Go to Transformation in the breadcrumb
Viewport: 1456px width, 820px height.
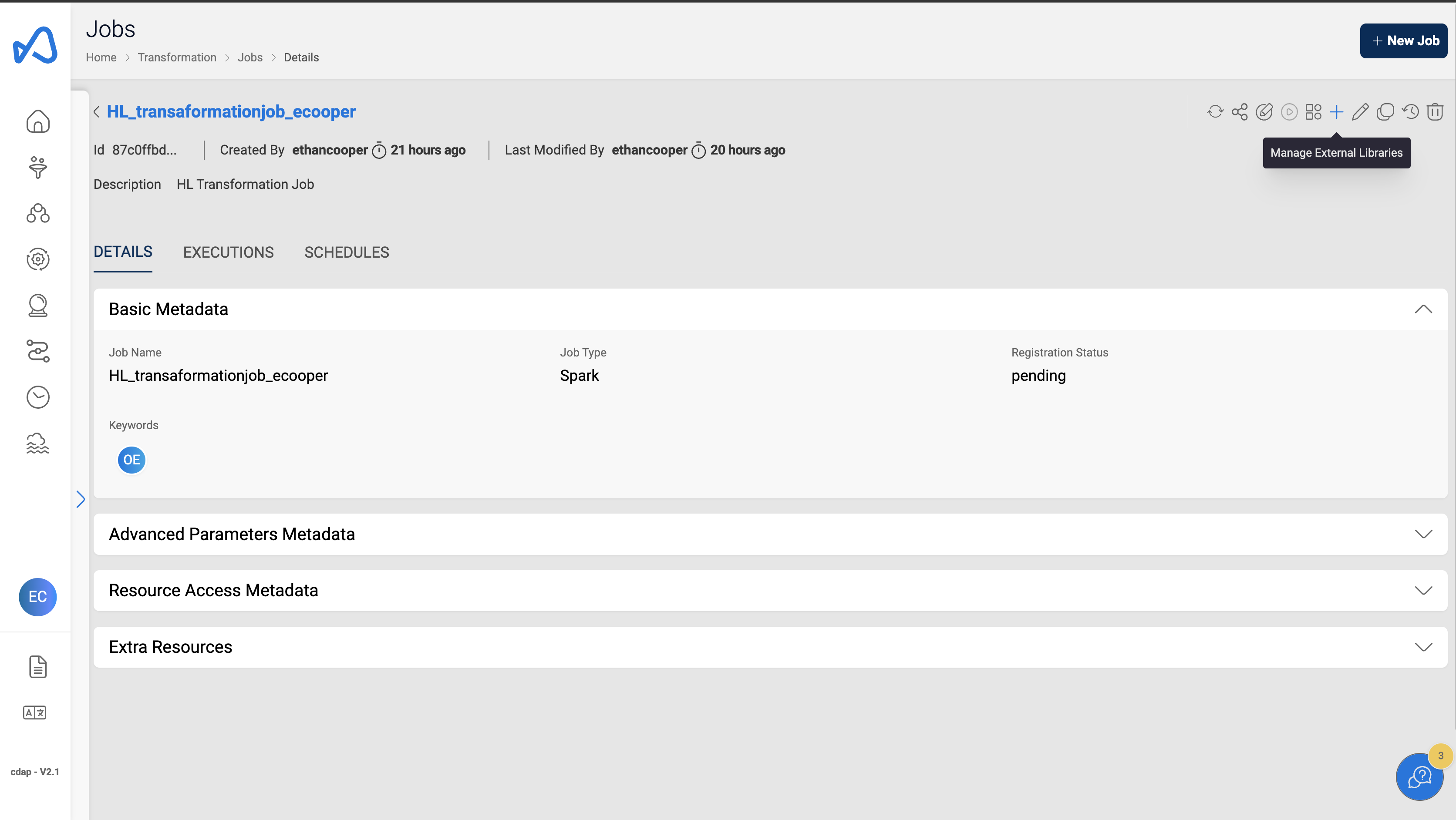tap(177, 57)
